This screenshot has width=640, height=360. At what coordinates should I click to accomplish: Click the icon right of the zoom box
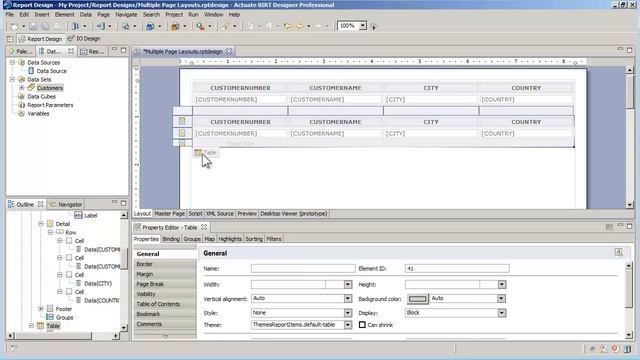point(373,26)
